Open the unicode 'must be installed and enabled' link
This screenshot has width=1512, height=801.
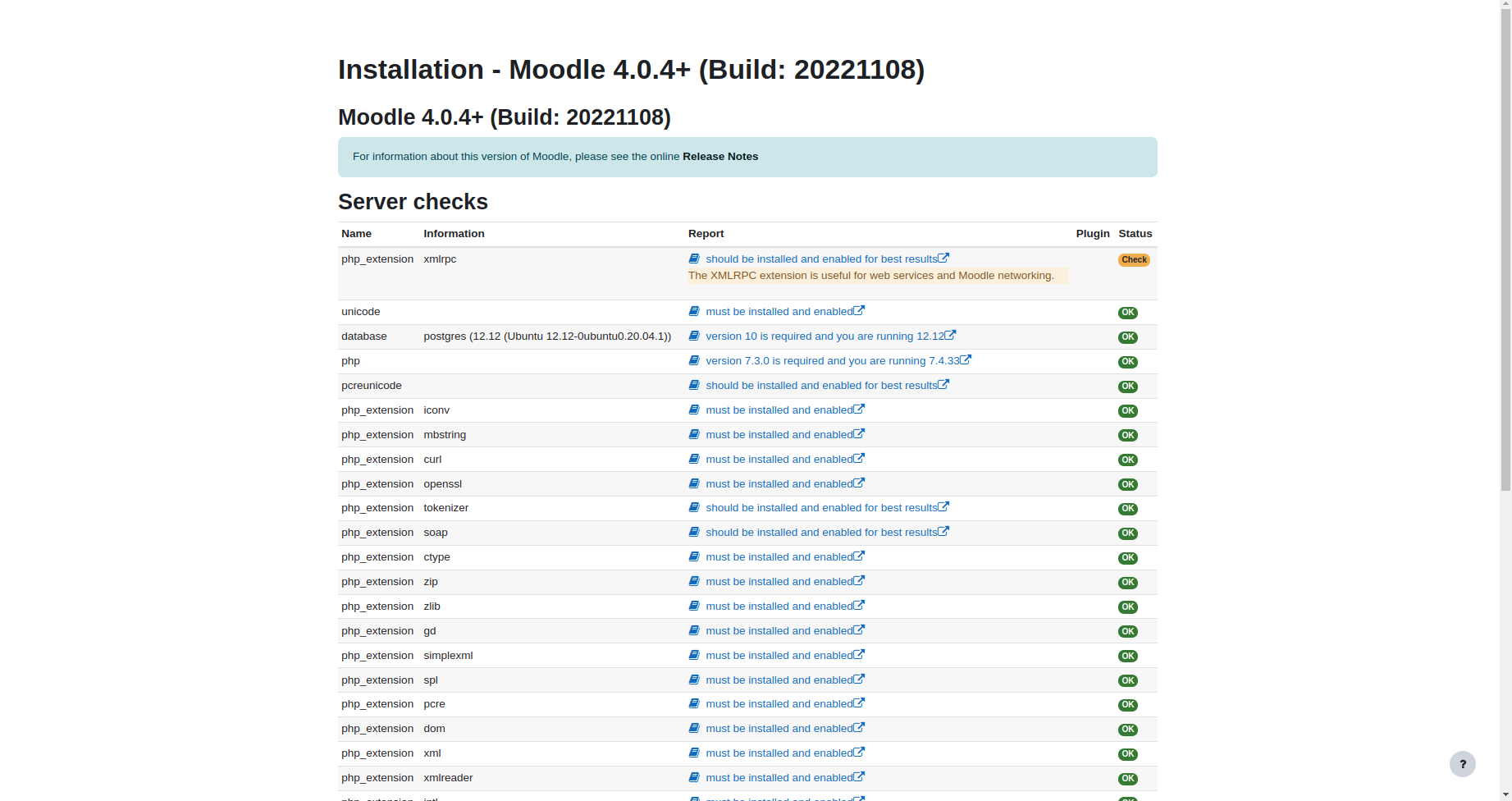click(x=779, y=312)
